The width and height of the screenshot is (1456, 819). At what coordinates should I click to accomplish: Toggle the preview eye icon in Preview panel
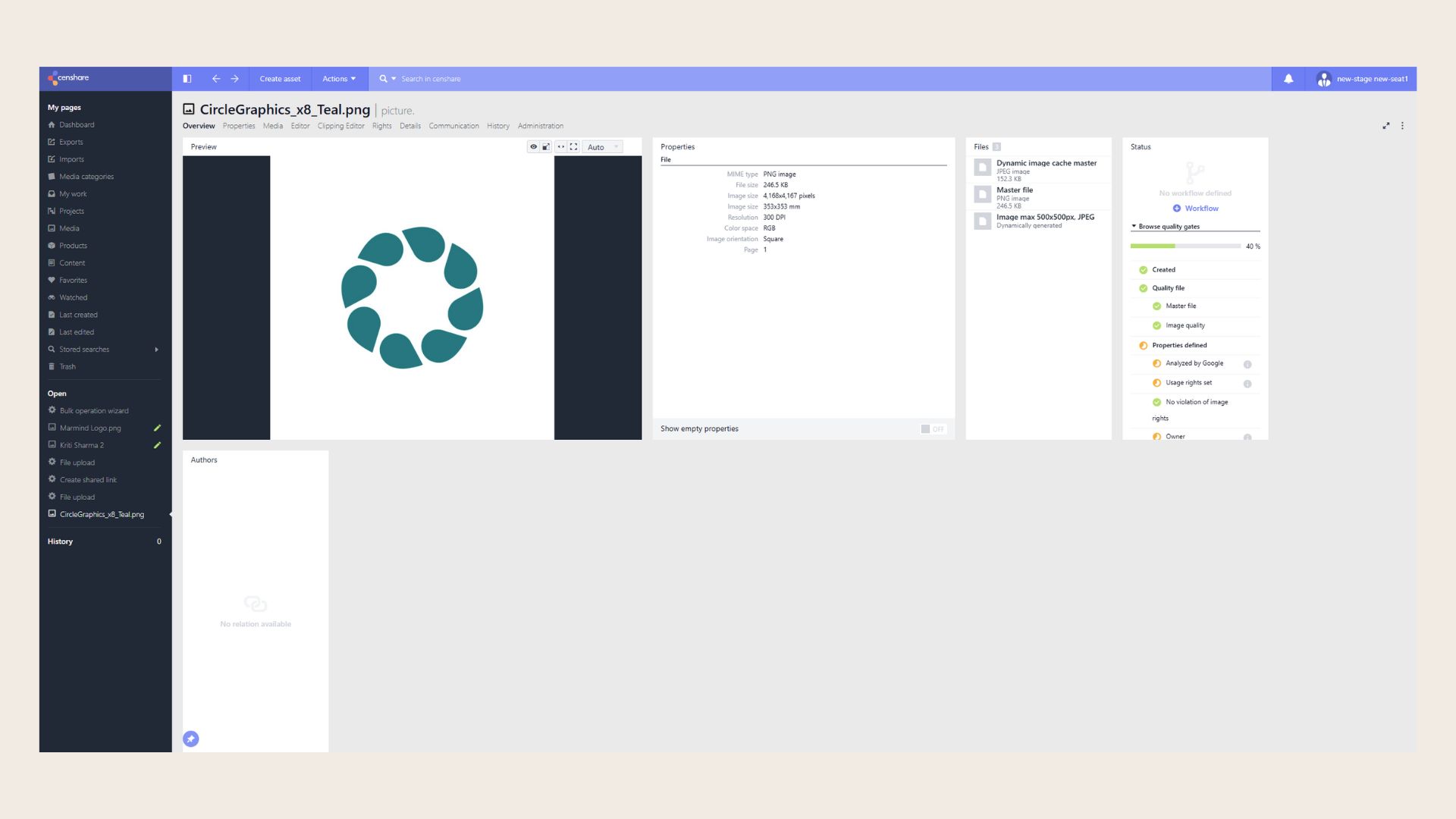tap(533, 146)
